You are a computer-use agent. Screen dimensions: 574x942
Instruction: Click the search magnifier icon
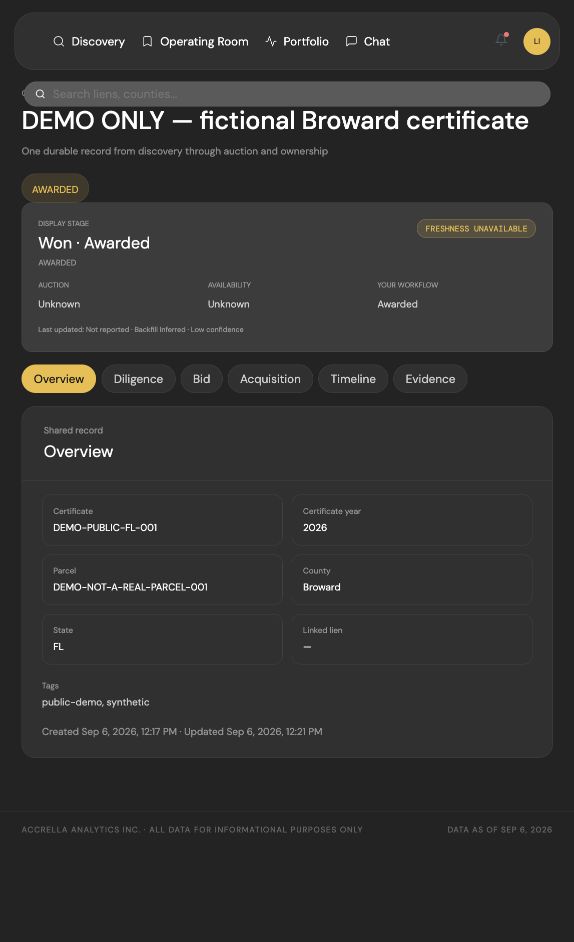tap(40, 94)
